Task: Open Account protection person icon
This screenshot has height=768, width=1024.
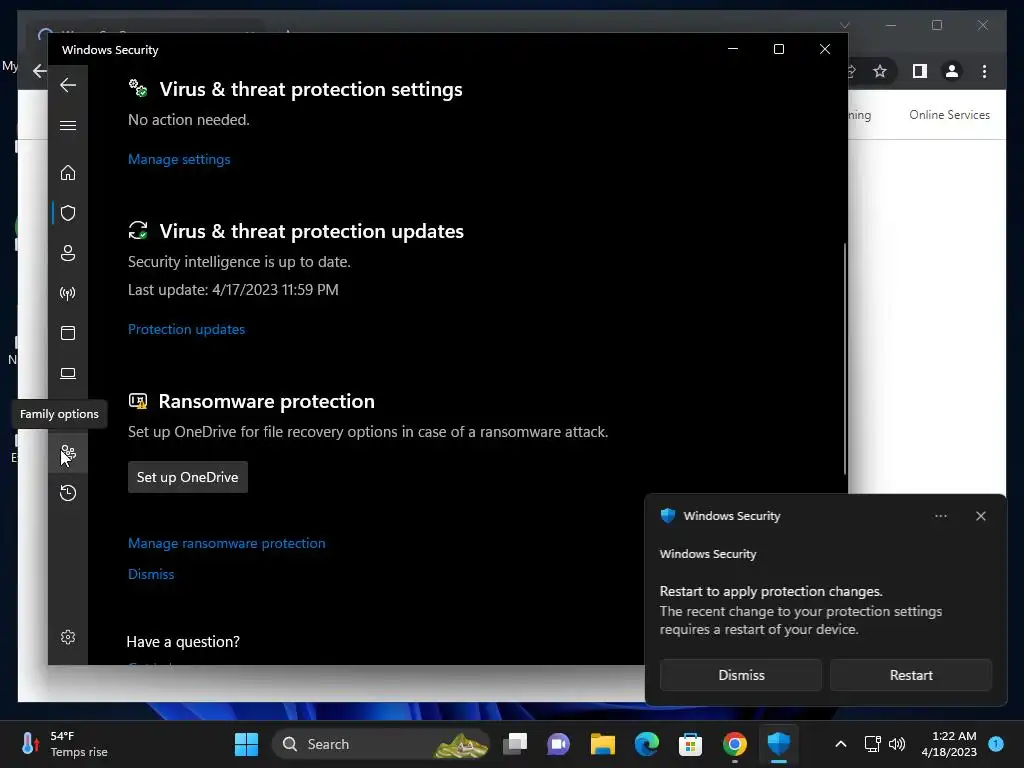Action: coord(68,253)
